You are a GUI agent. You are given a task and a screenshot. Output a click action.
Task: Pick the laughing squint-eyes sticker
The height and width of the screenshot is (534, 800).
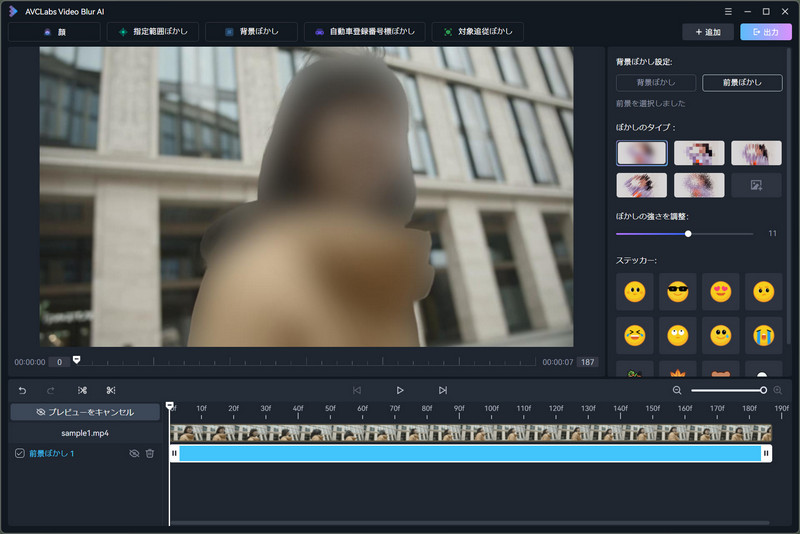(x=635, y=336)
